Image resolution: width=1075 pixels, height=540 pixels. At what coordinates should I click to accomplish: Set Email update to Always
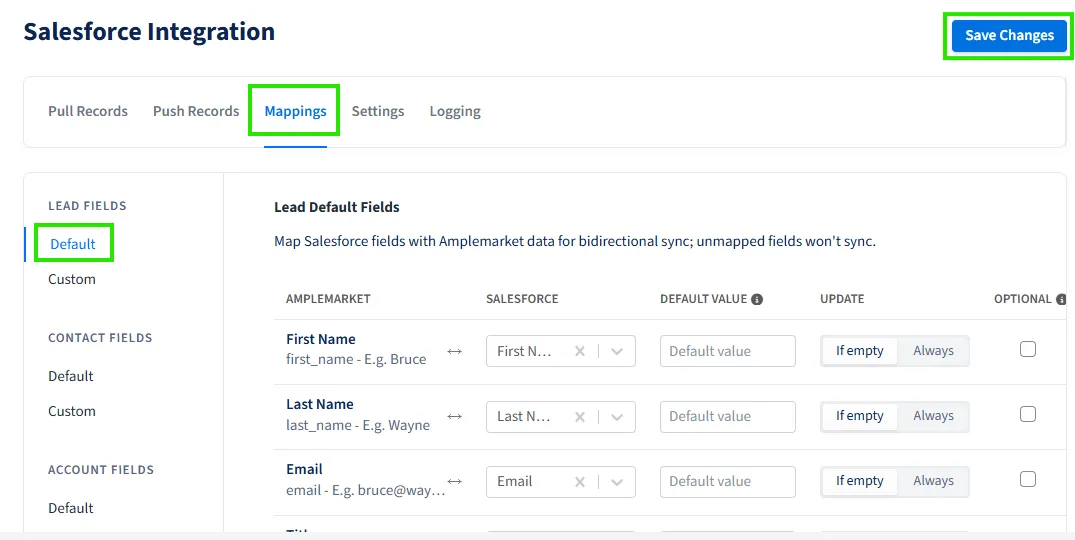click(933, 481)
